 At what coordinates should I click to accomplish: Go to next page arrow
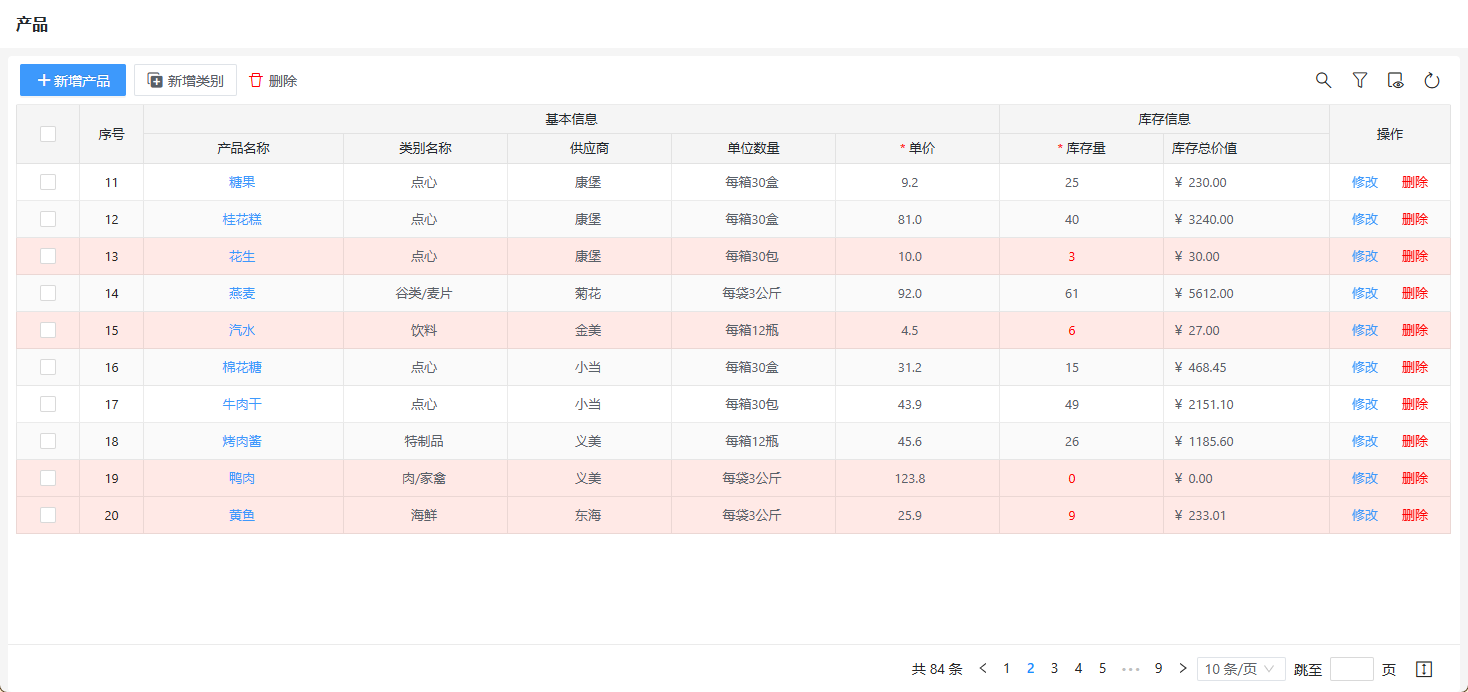click(1183, 668)
